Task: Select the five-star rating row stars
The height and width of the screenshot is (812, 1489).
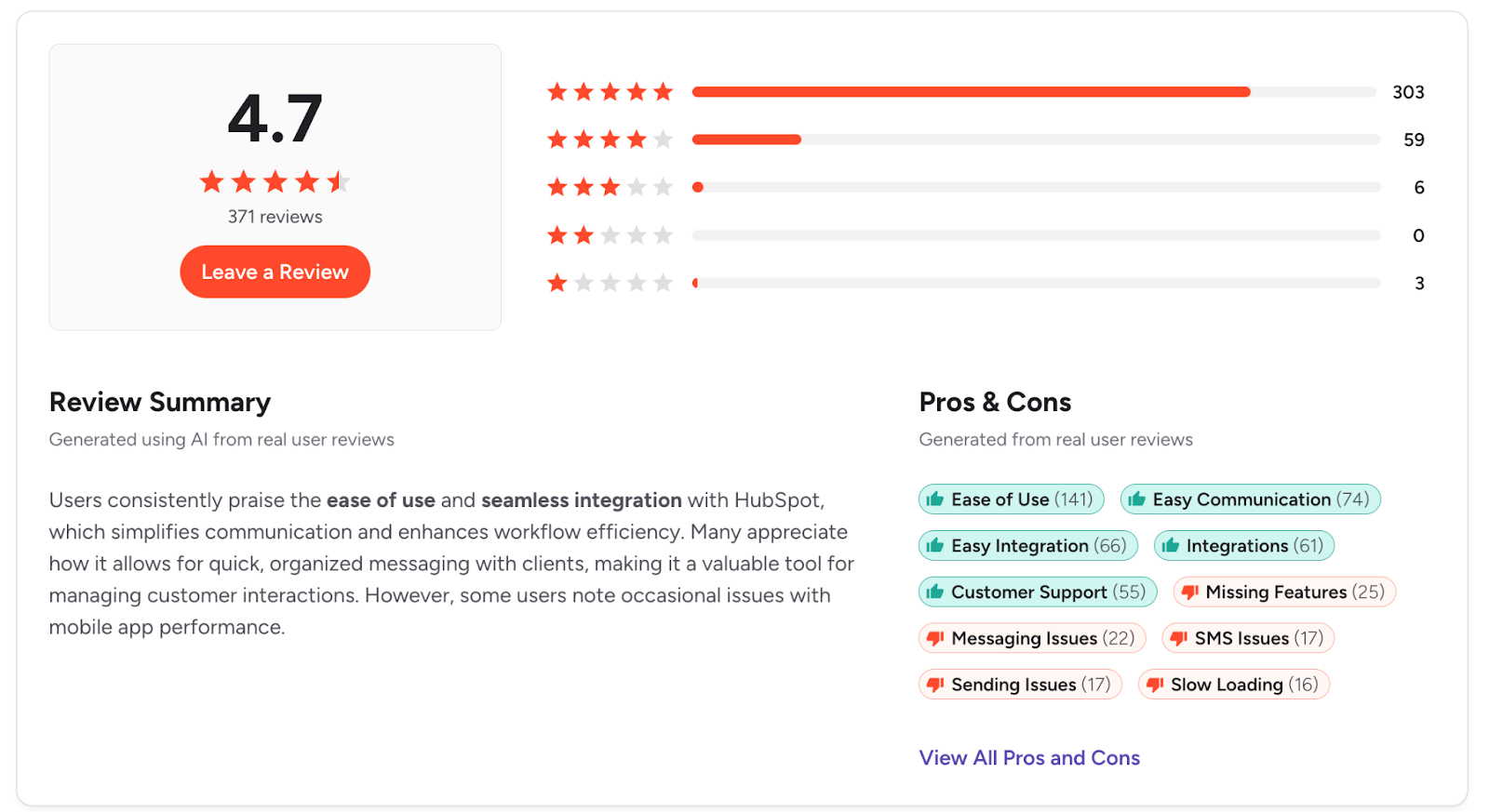Action: (610, 91)
